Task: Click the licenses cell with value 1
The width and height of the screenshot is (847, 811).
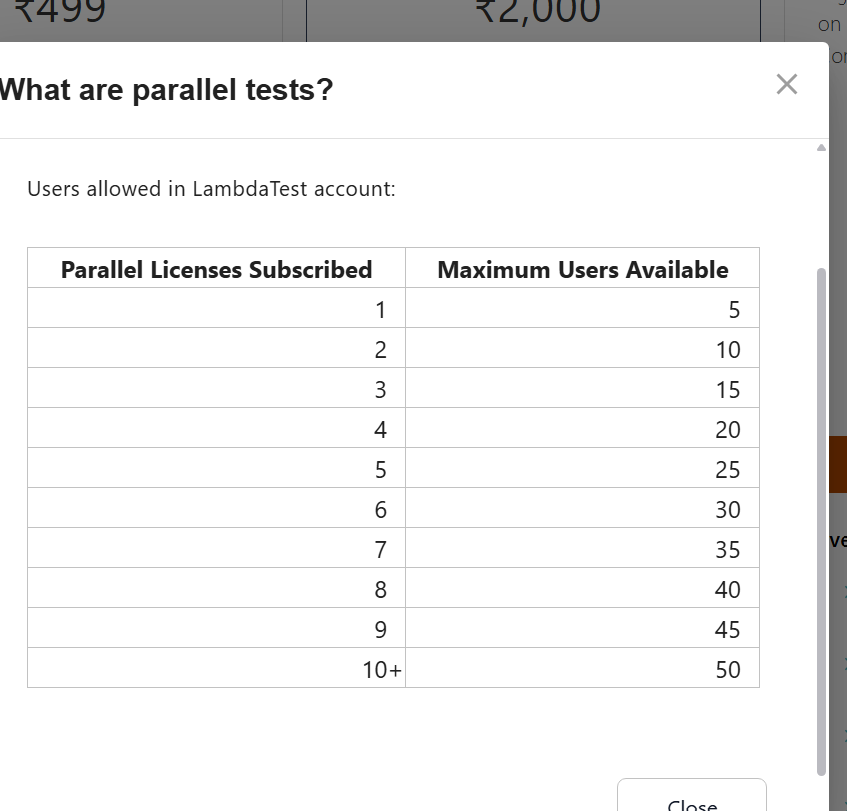Action: [217, 308]
